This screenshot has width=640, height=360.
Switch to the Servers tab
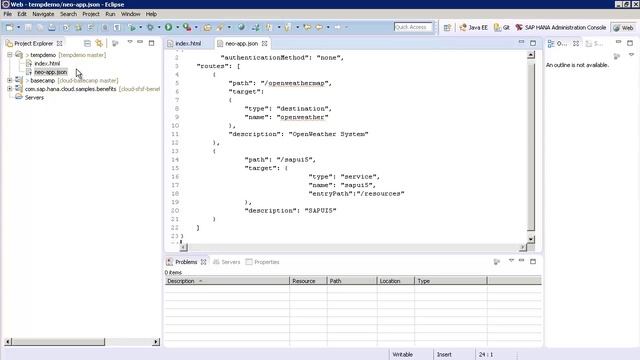(227, 262)
